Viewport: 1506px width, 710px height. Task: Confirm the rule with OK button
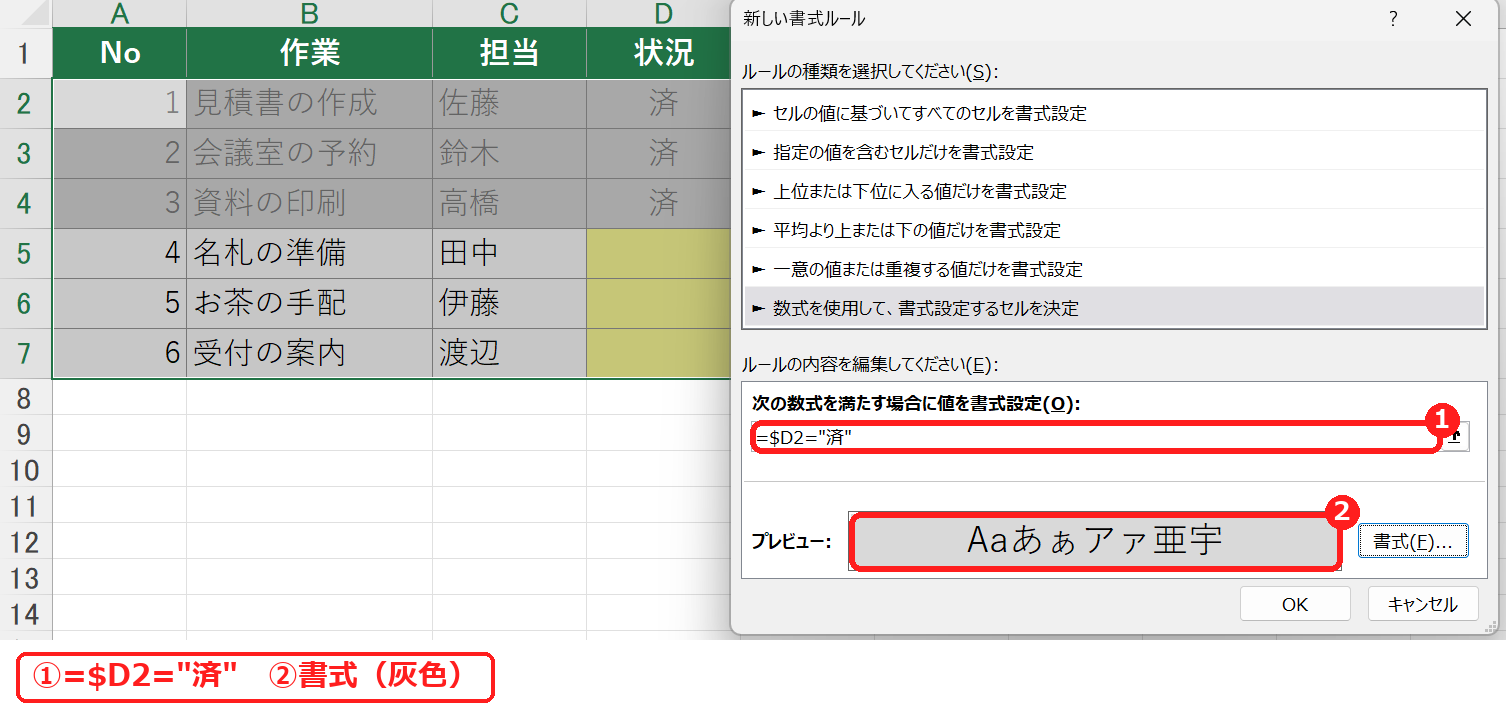point(1295,604)
